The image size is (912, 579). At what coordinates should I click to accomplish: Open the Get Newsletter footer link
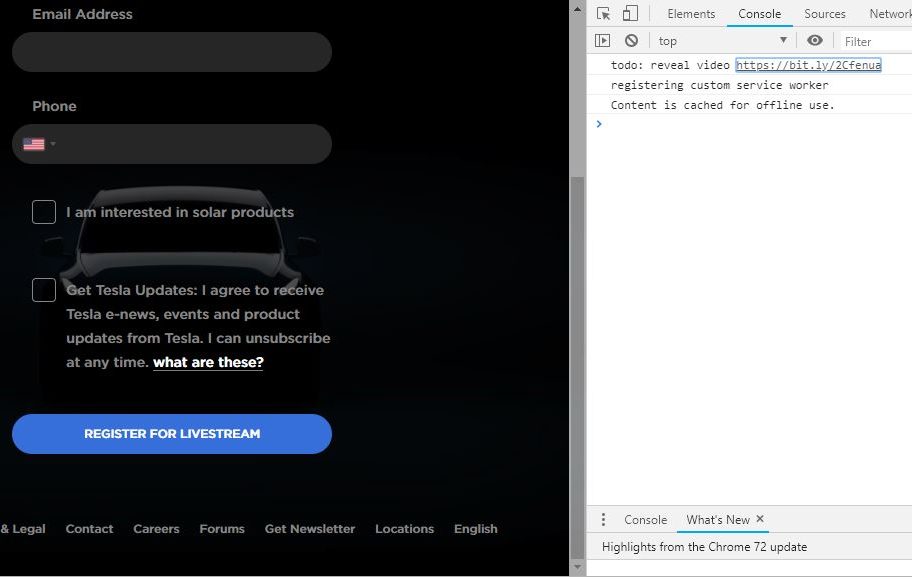pos(309,528)
